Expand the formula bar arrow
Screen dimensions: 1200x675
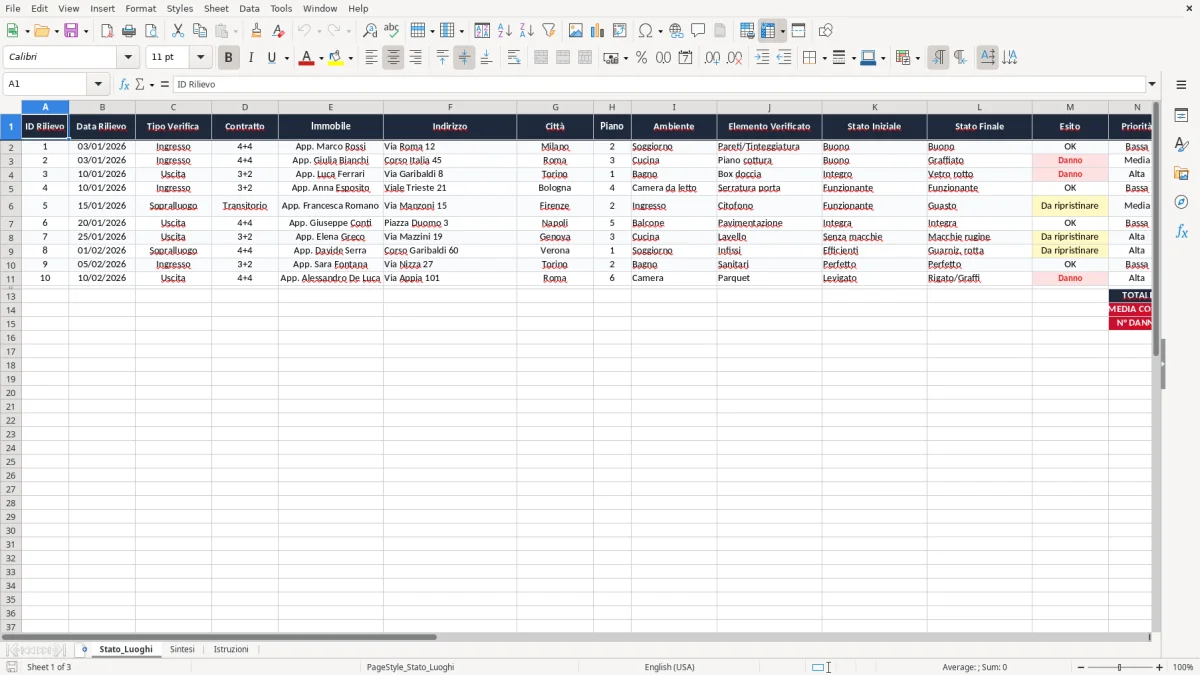click(1153, 84)
